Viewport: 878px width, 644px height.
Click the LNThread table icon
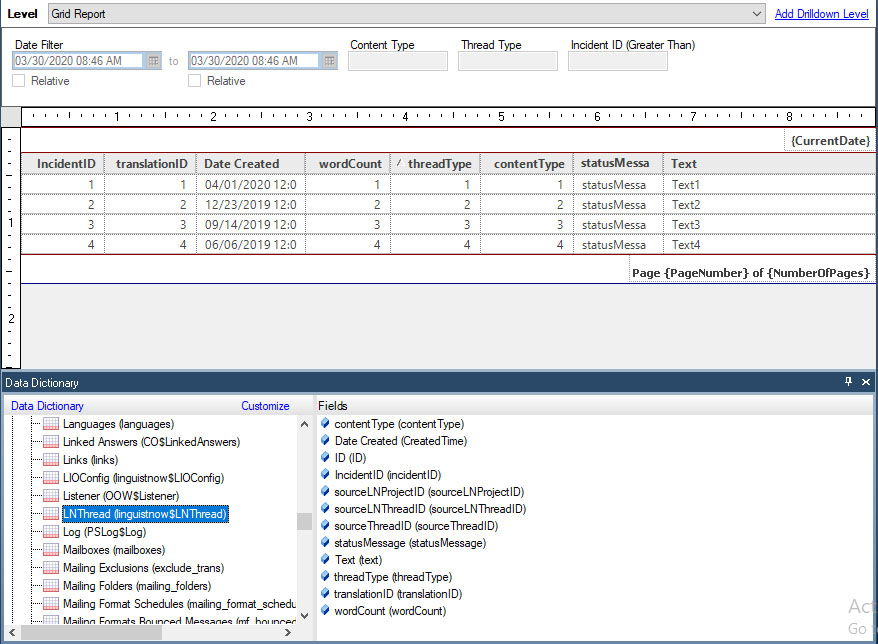coord(50,514)
